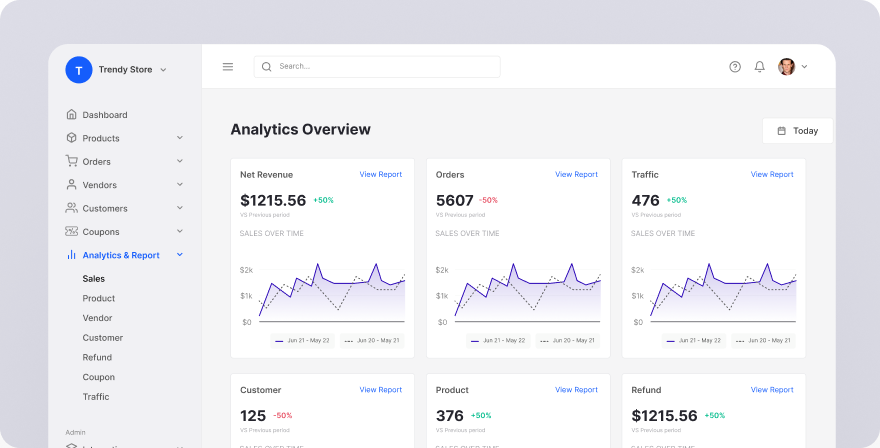Click the Orders cart icon
Screen dimensions: 880x448
tap(71, 161)
